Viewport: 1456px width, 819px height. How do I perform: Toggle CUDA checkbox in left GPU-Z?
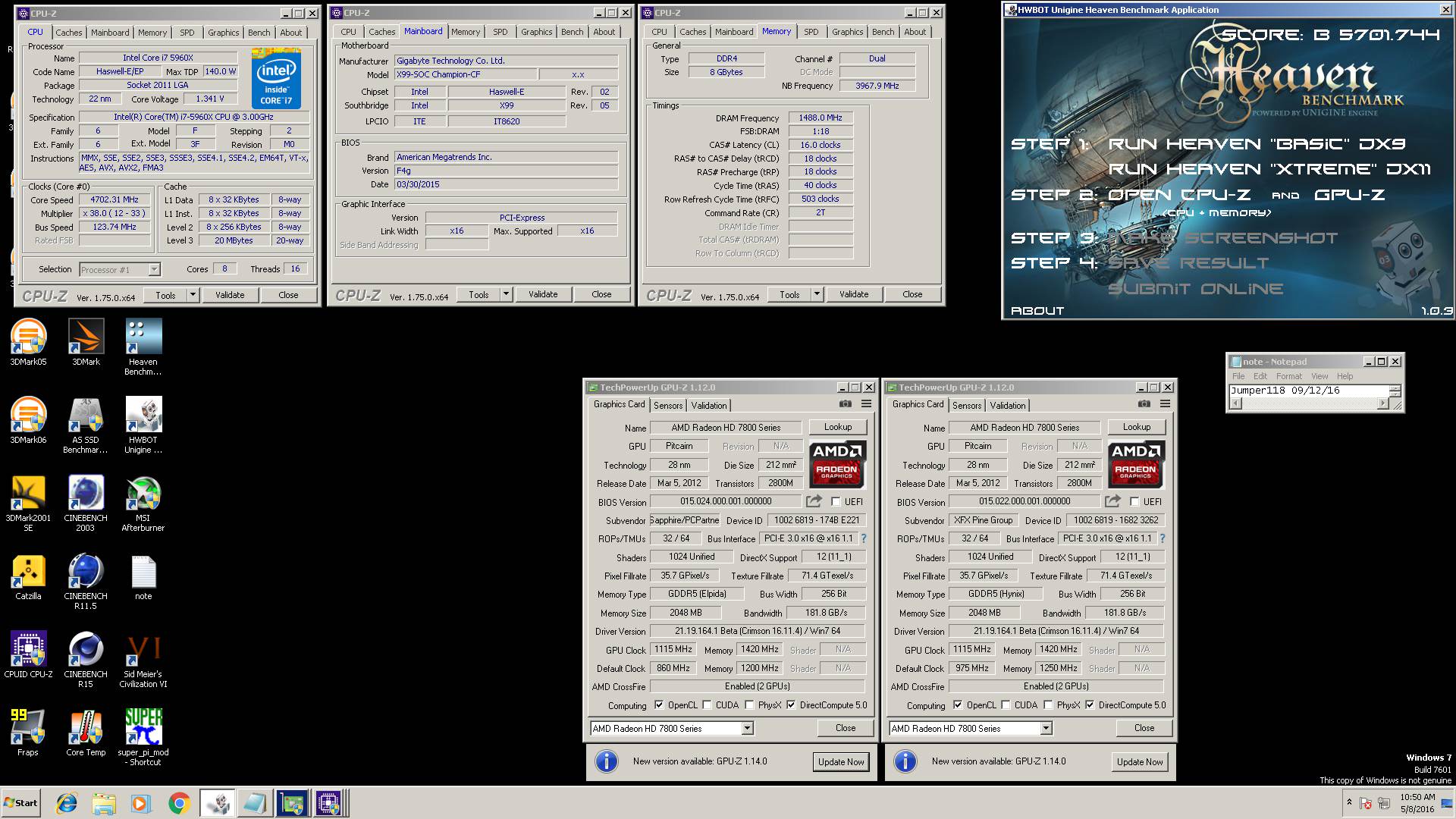708,705
